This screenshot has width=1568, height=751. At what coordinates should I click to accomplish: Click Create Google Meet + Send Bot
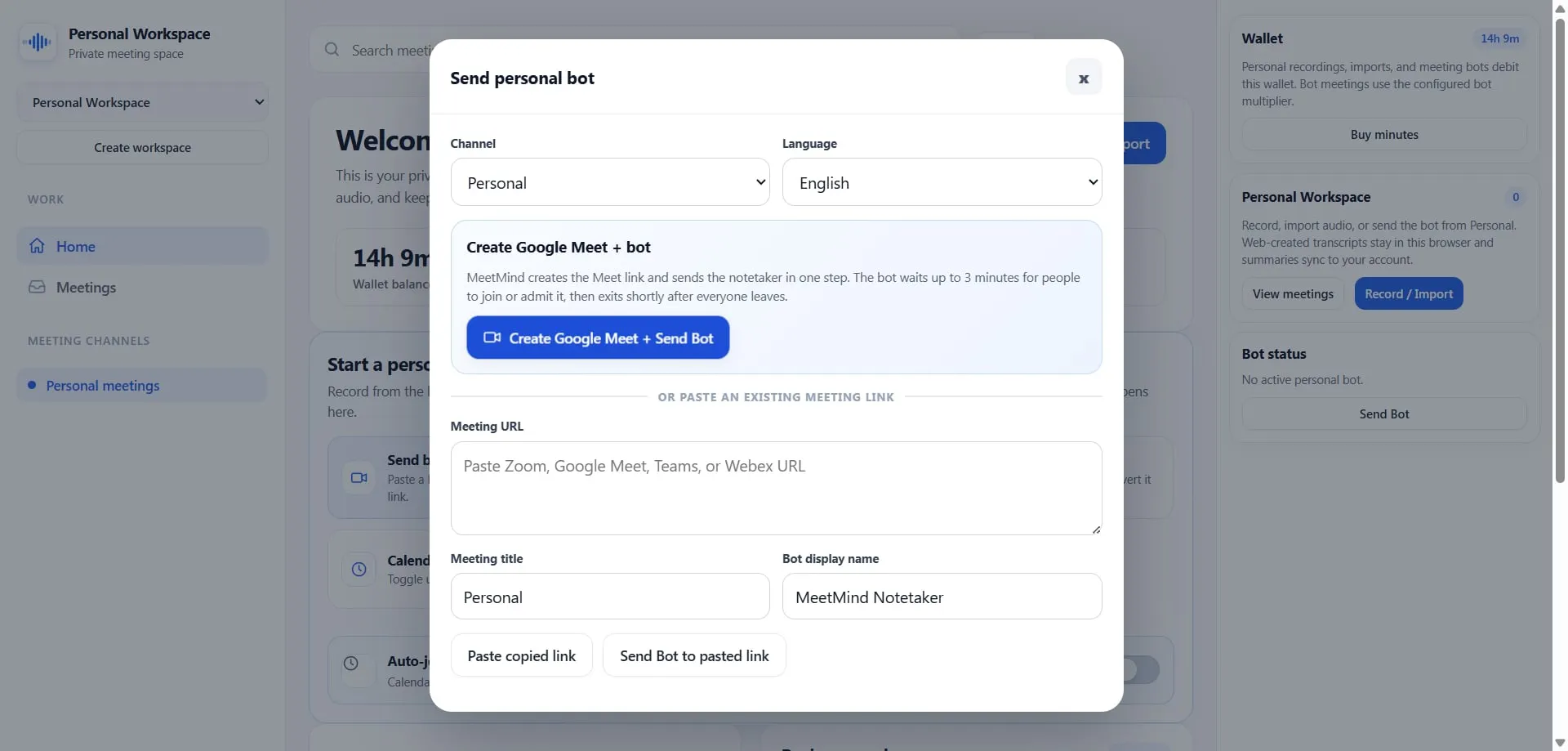(598, 338)
